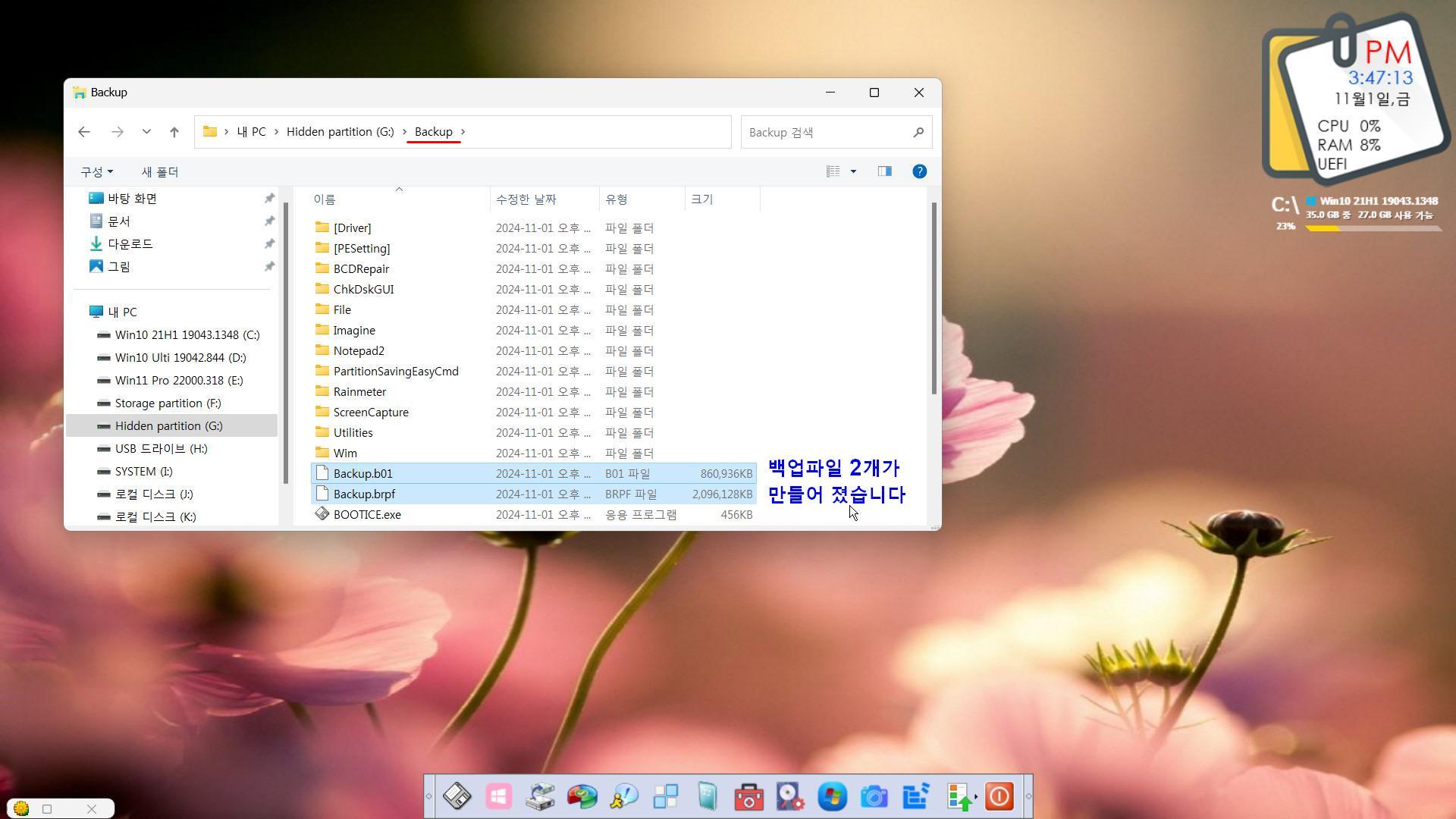Viewport: 1456px width, 819px height.
Task: Select 그림 in navigation pane
Action: (x=119, y=267)
